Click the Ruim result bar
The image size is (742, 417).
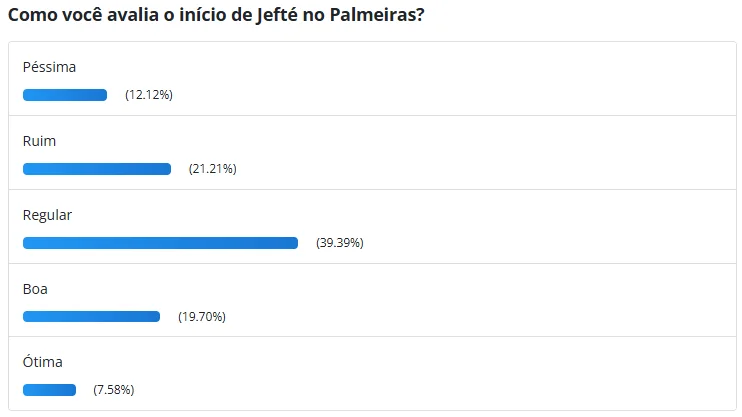[97, 169]
